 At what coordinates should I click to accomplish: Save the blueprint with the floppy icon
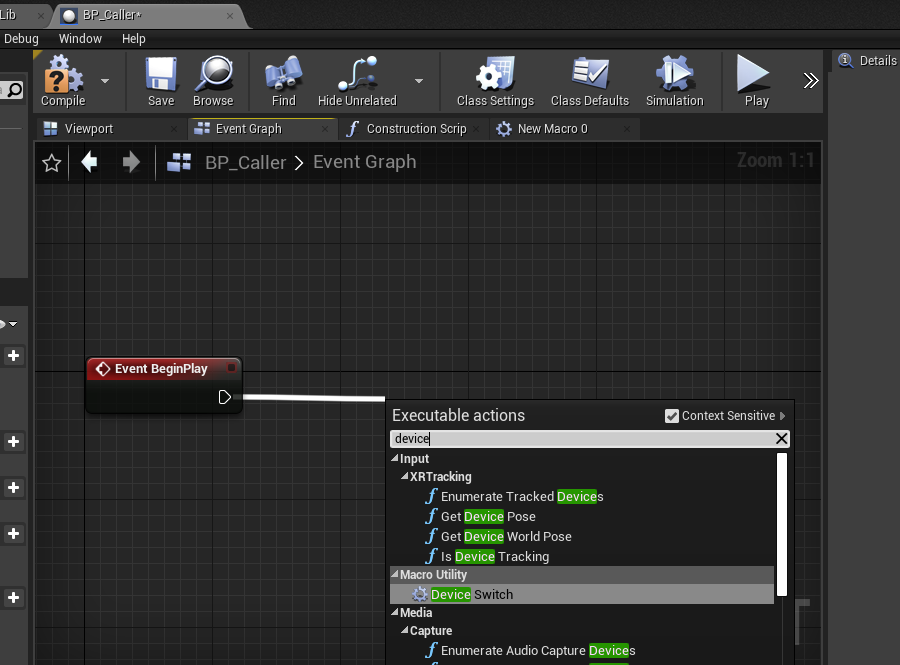coord(161,81)
